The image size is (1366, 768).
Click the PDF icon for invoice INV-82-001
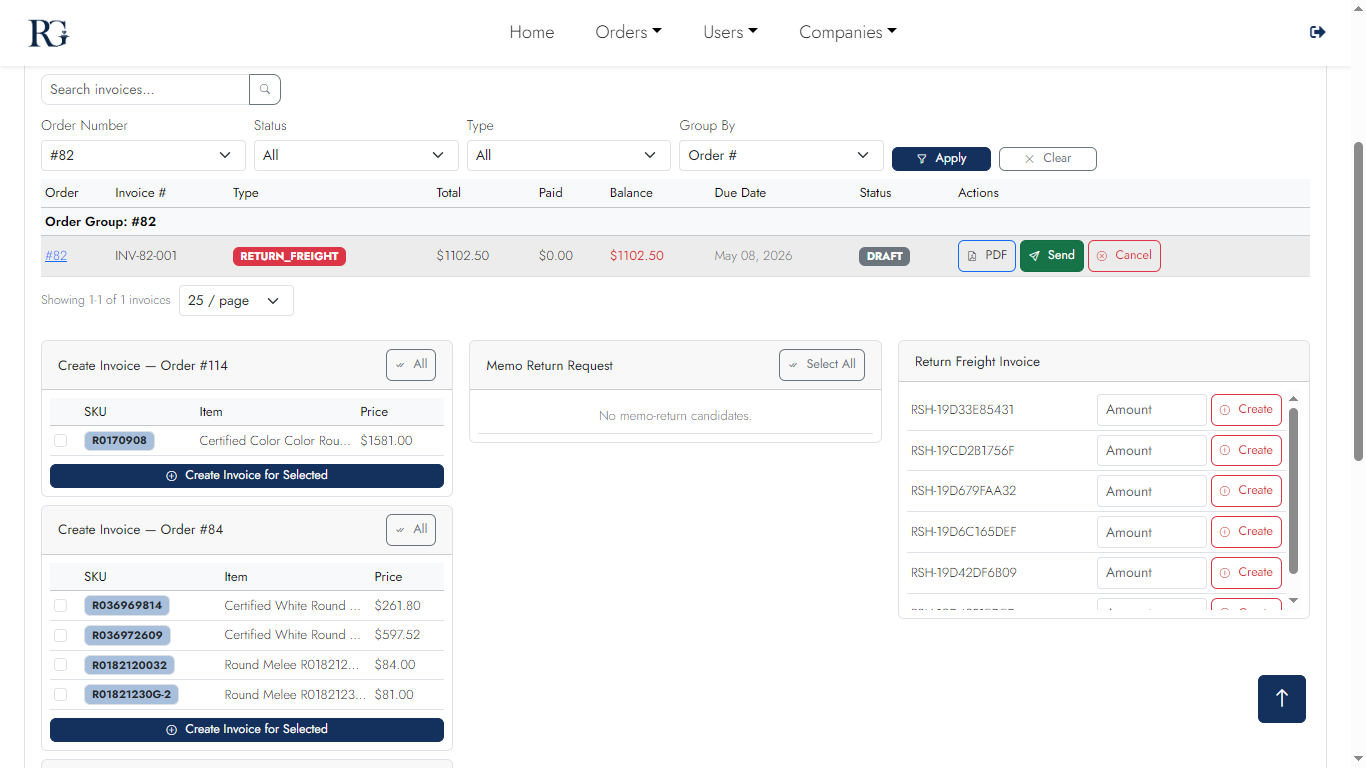coord(973,255)
